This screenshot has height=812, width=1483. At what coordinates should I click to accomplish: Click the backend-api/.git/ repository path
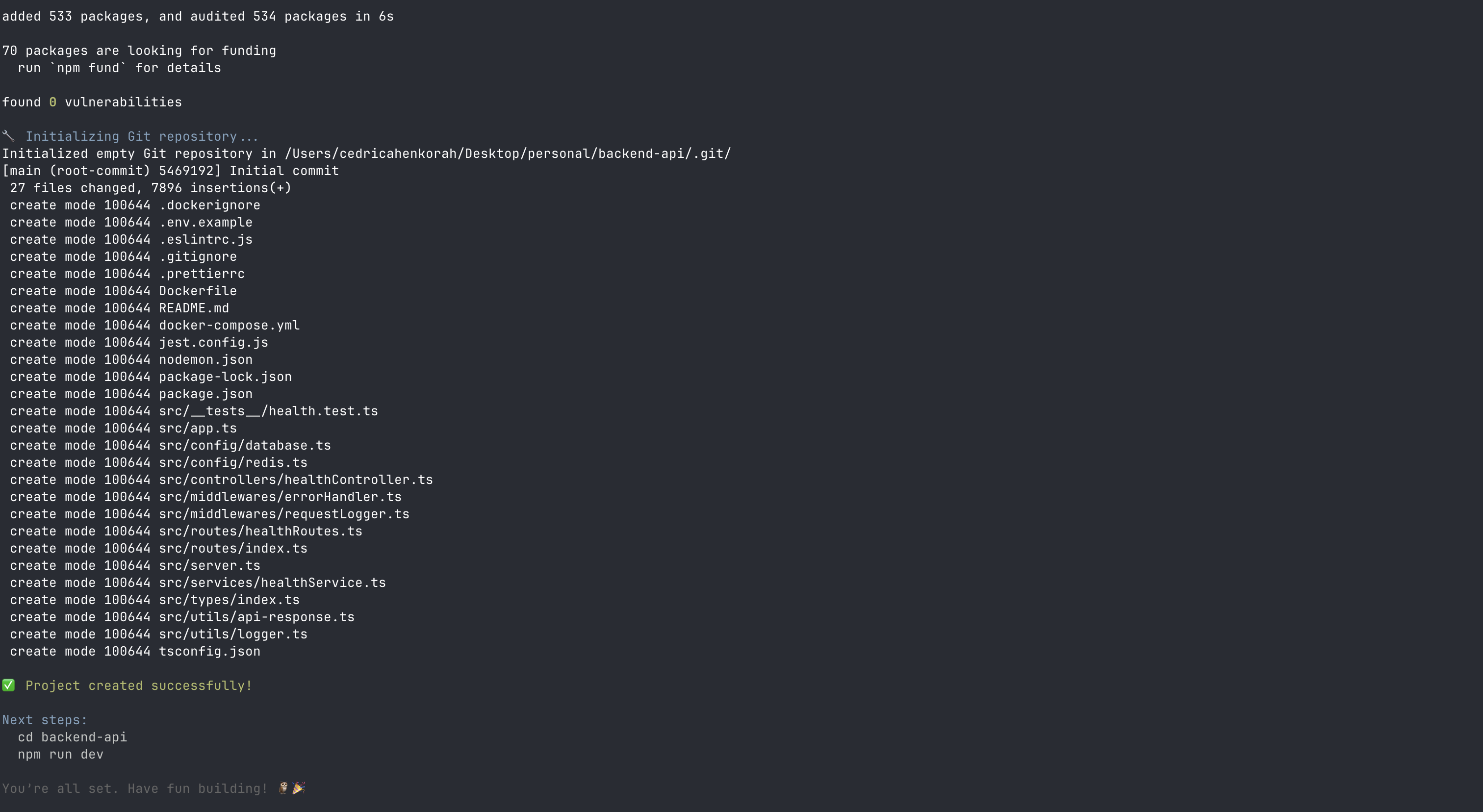click(x=508, y=153)
